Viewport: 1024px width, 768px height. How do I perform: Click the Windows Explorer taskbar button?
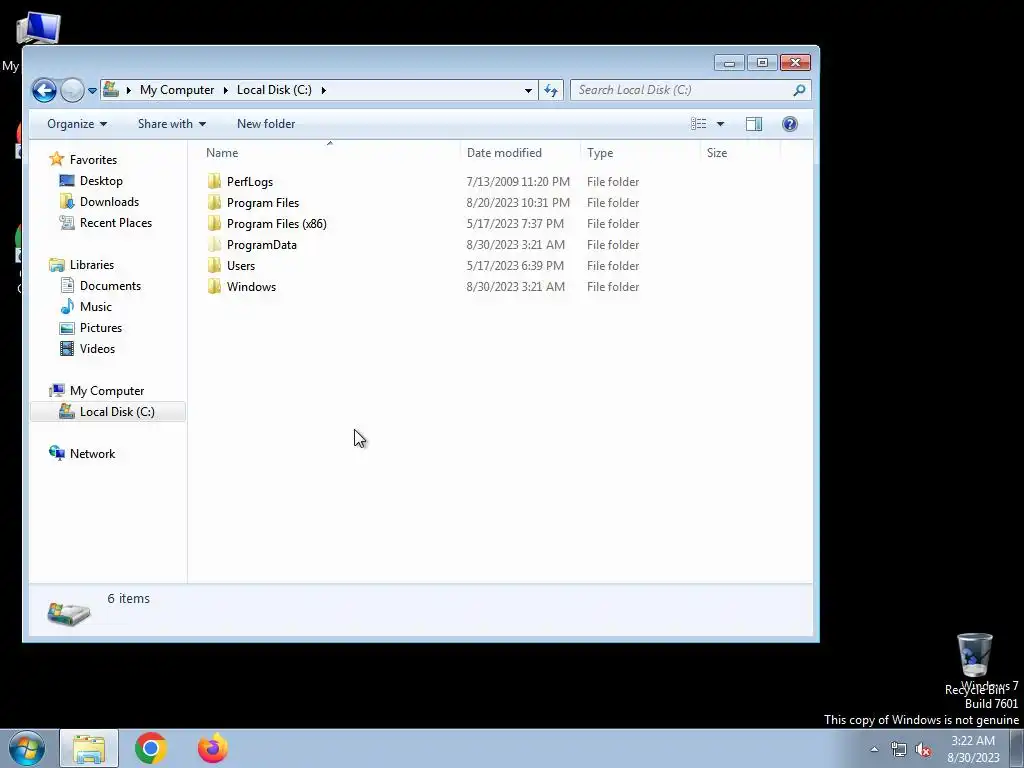click(x=89, y=748)
